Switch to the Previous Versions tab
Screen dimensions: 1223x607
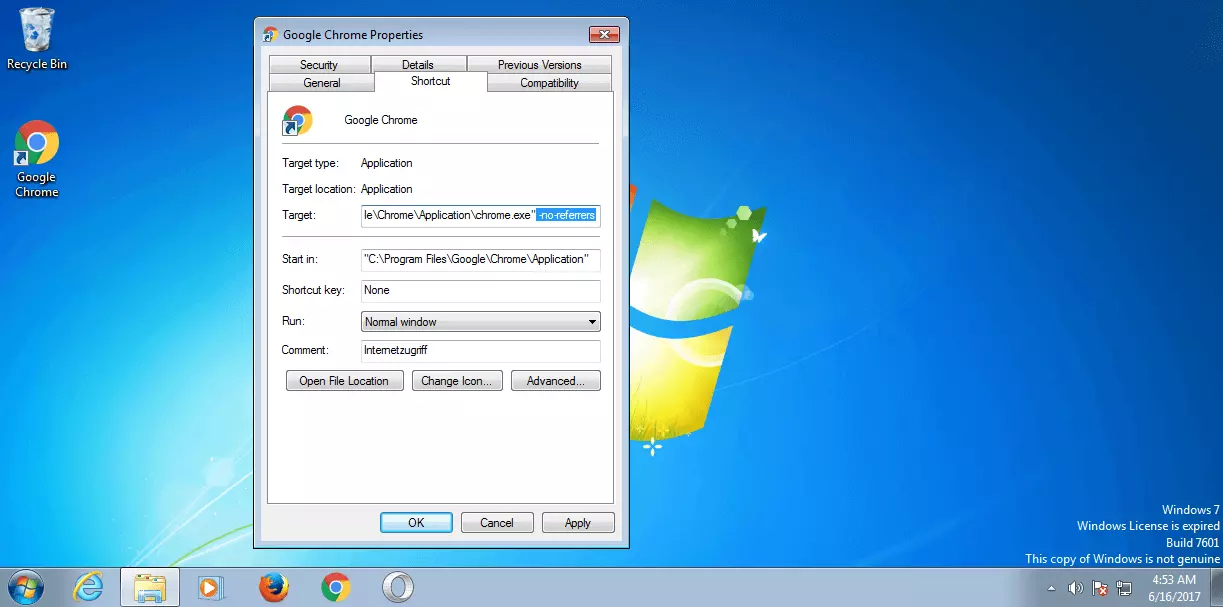[539, 64]
